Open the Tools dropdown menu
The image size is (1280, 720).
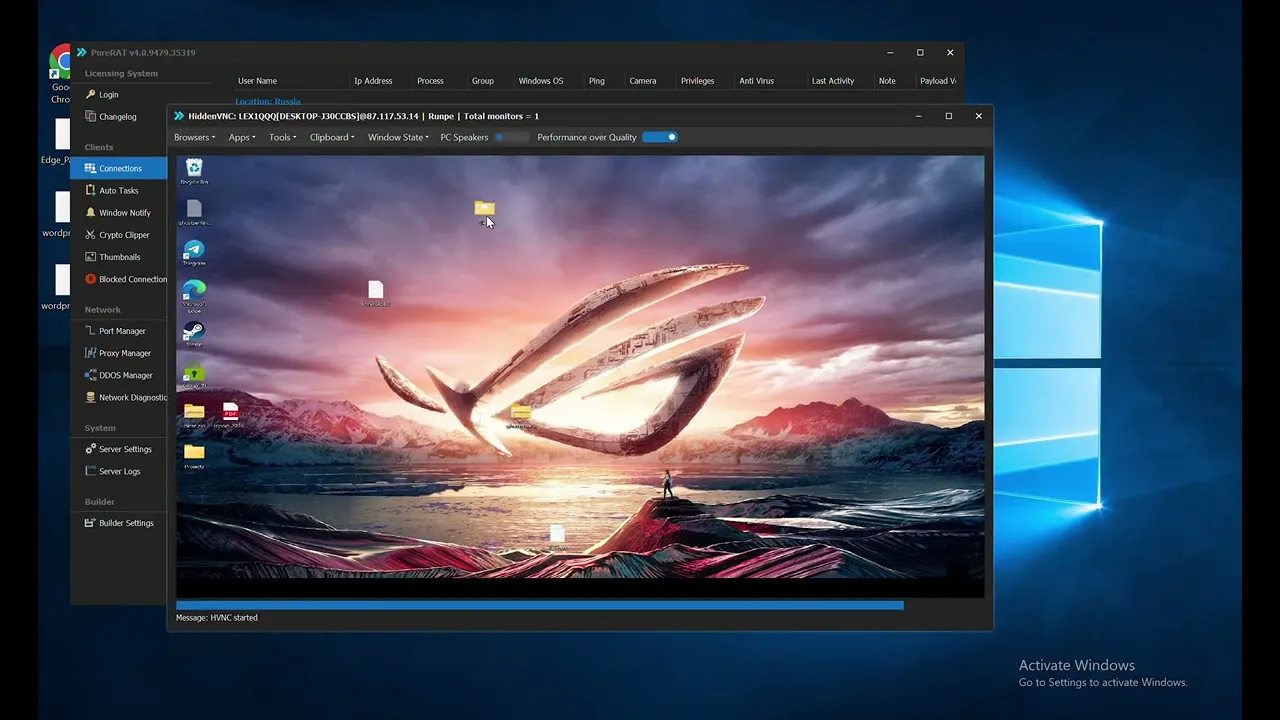282,137
